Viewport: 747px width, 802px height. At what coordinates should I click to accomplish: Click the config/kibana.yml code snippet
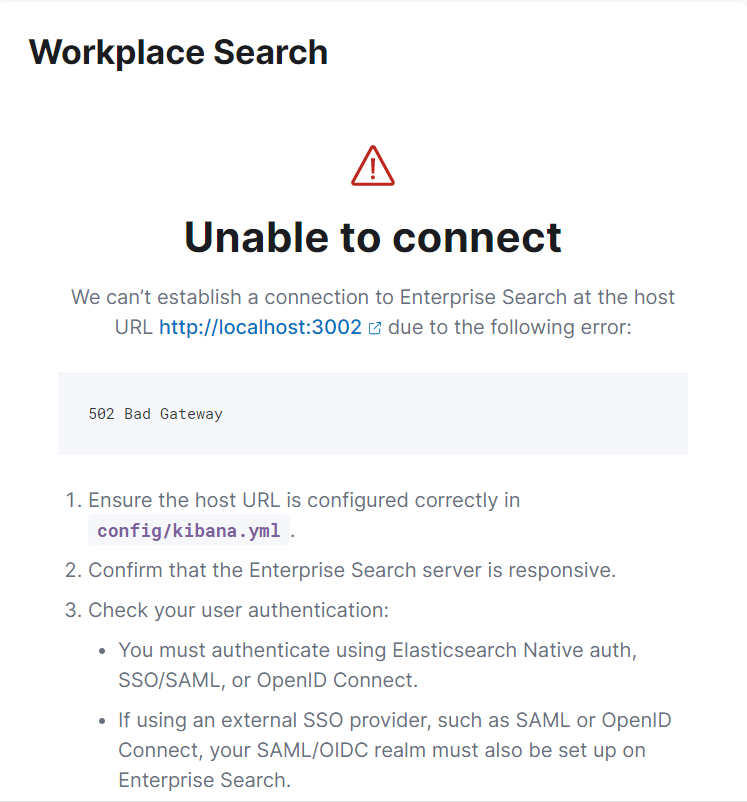pos(189,530)
